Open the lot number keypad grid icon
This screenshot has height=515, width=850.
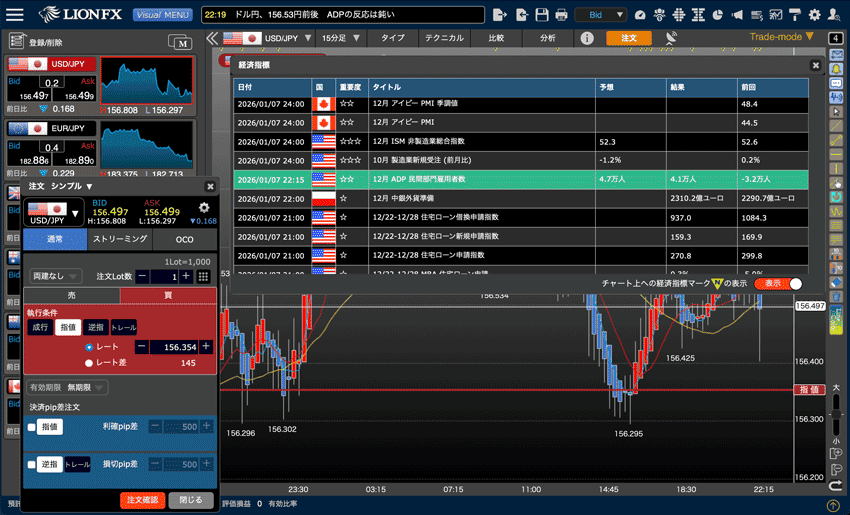[x=203, y=276]
